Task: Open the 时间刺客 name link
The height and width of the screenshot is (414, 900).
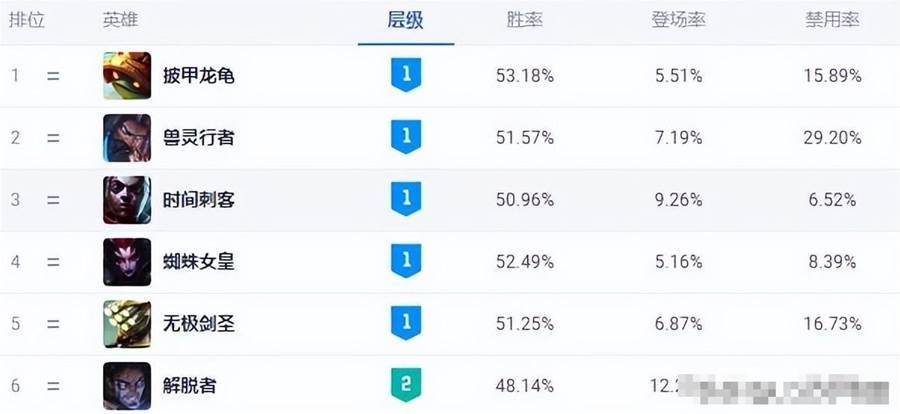Action: pyautogui.click(x=199, y=200)
